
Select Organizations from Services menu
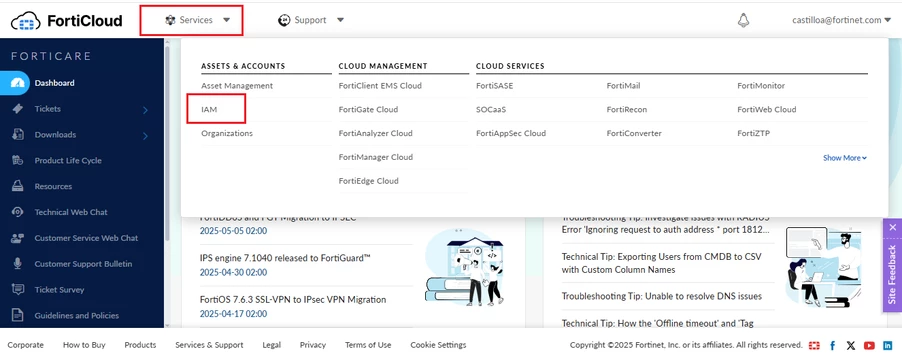click(x=227, y=133)
